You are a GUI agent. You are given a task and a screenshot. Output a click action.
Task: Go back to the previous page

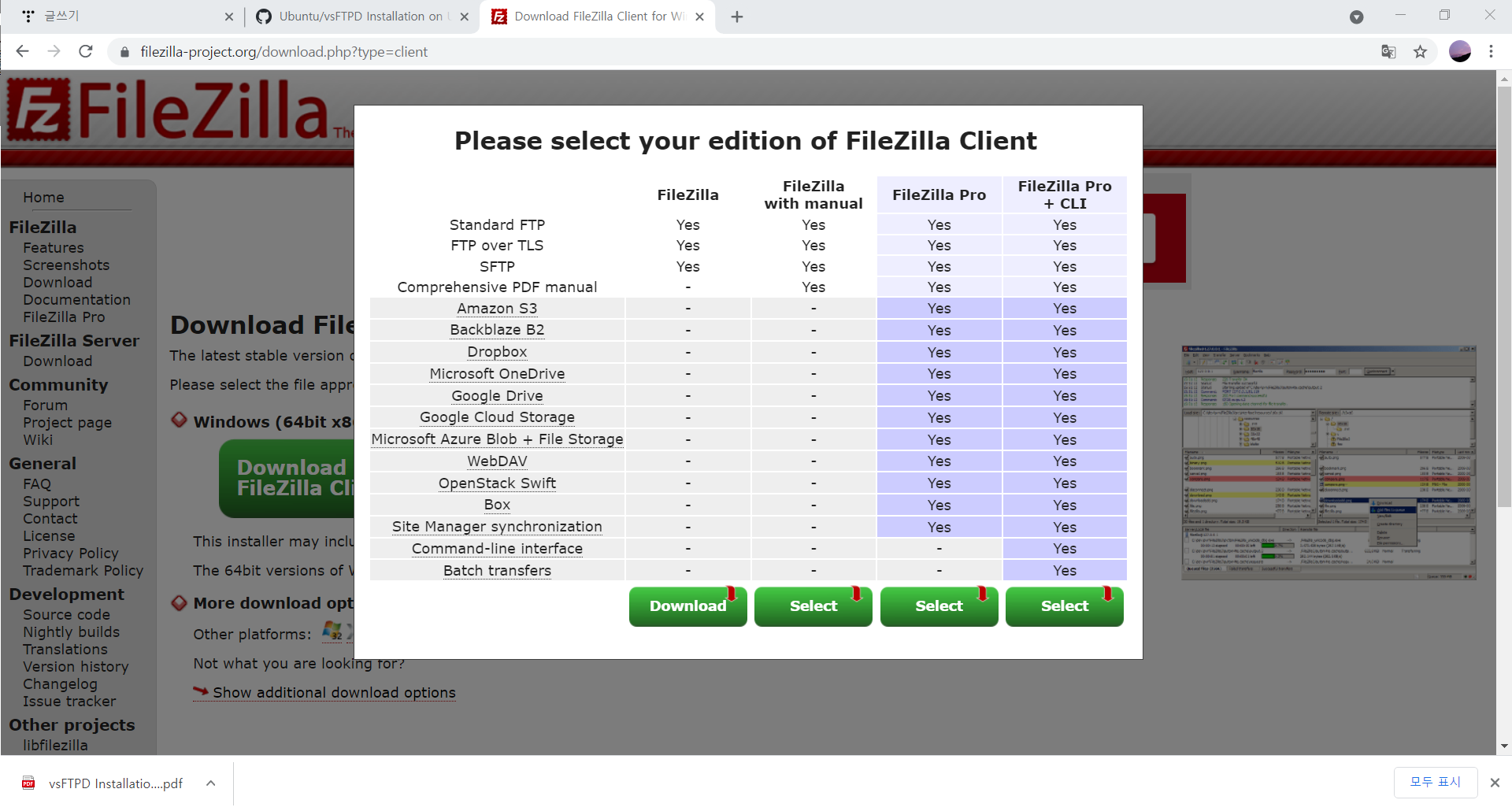tap(22, 51)
